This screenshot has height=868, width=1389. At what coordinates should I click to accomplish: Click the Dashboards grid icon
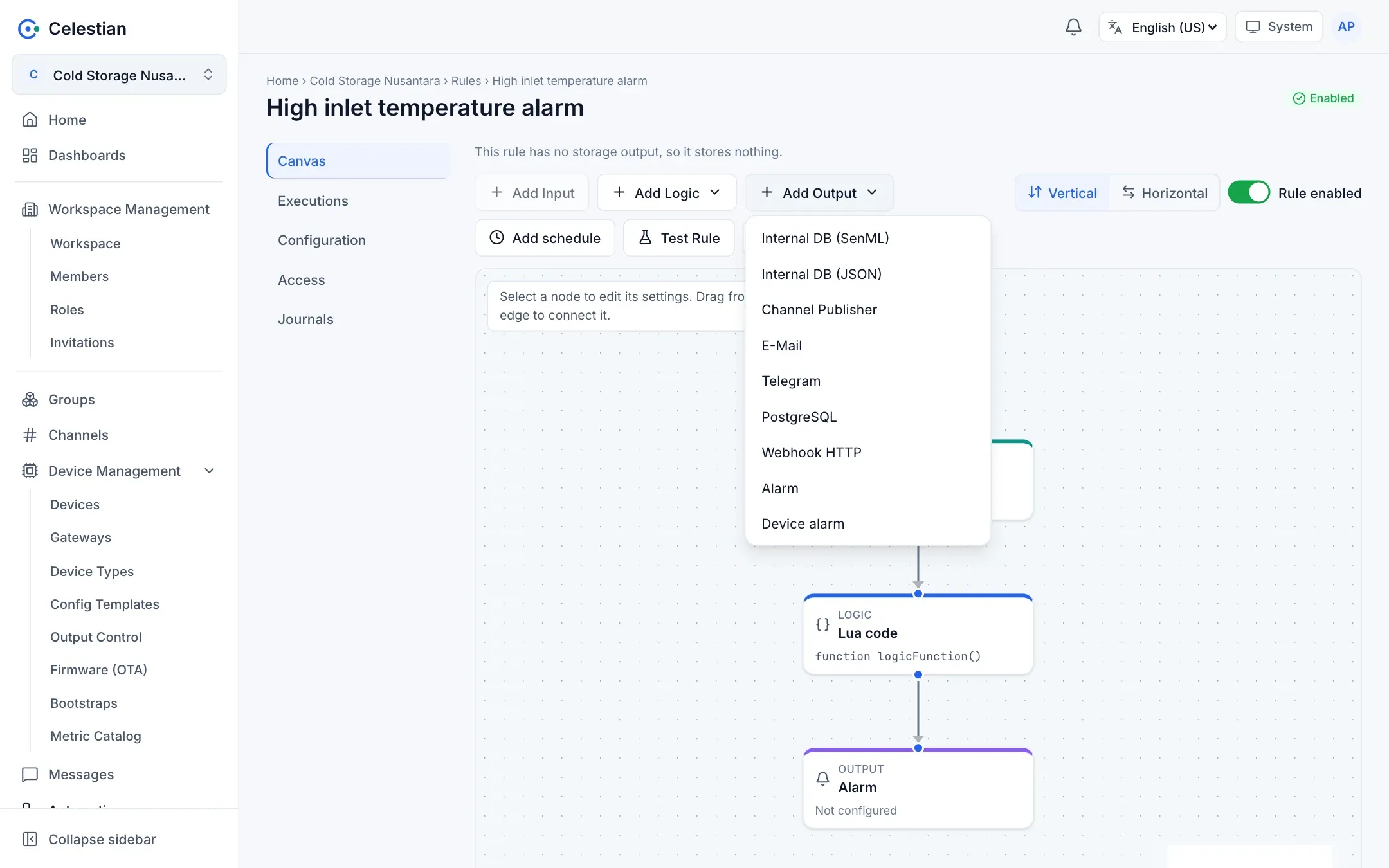coord(30,155)
